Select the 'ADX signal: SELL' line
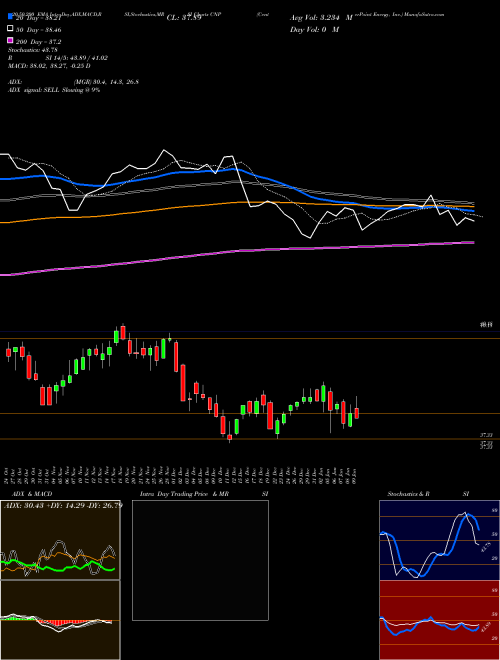The height and width of the screenshot is (660, 500). (x=54, y=90)
